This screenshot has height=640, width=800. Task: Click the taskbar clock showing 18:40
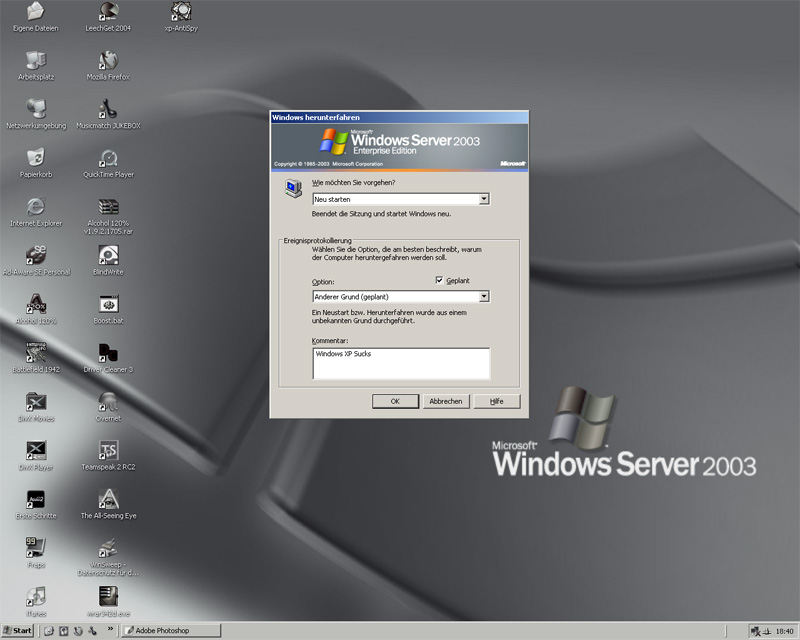pos(784,631)
